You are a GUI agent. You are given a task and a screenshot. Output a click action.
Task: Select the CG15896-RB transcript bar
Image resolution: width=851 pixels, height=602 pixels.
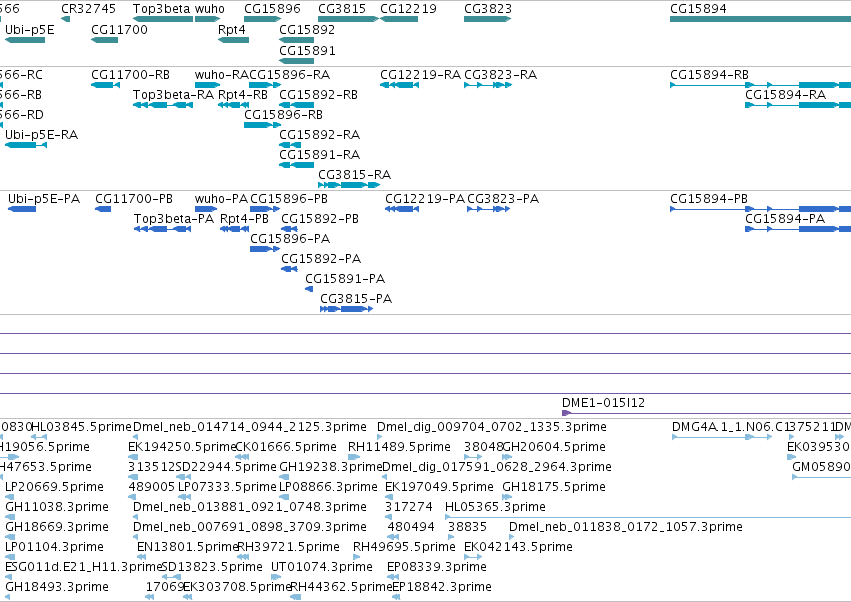(262, 125)
